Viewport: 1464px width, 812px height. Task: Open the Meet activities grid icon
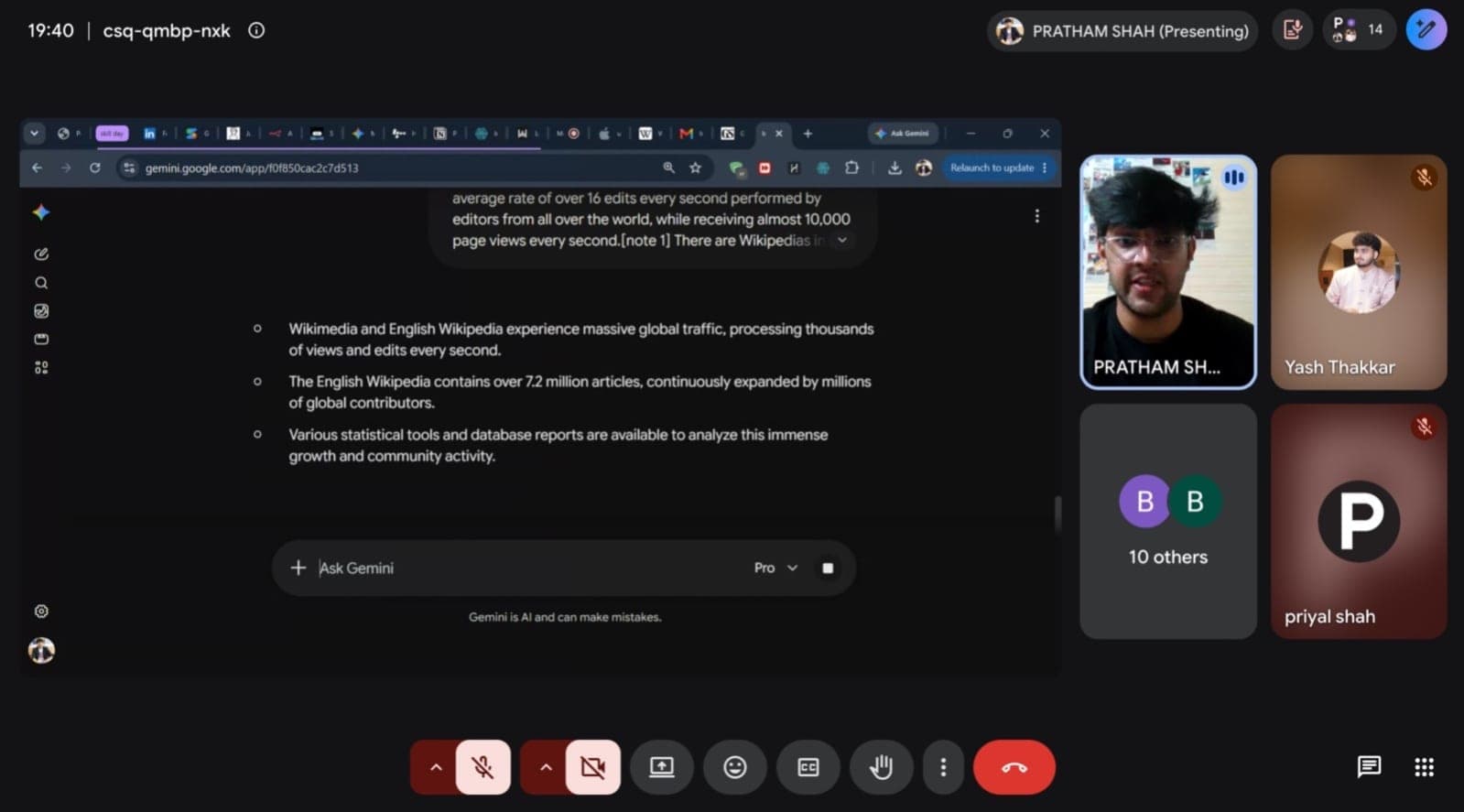coord(1424,767)
